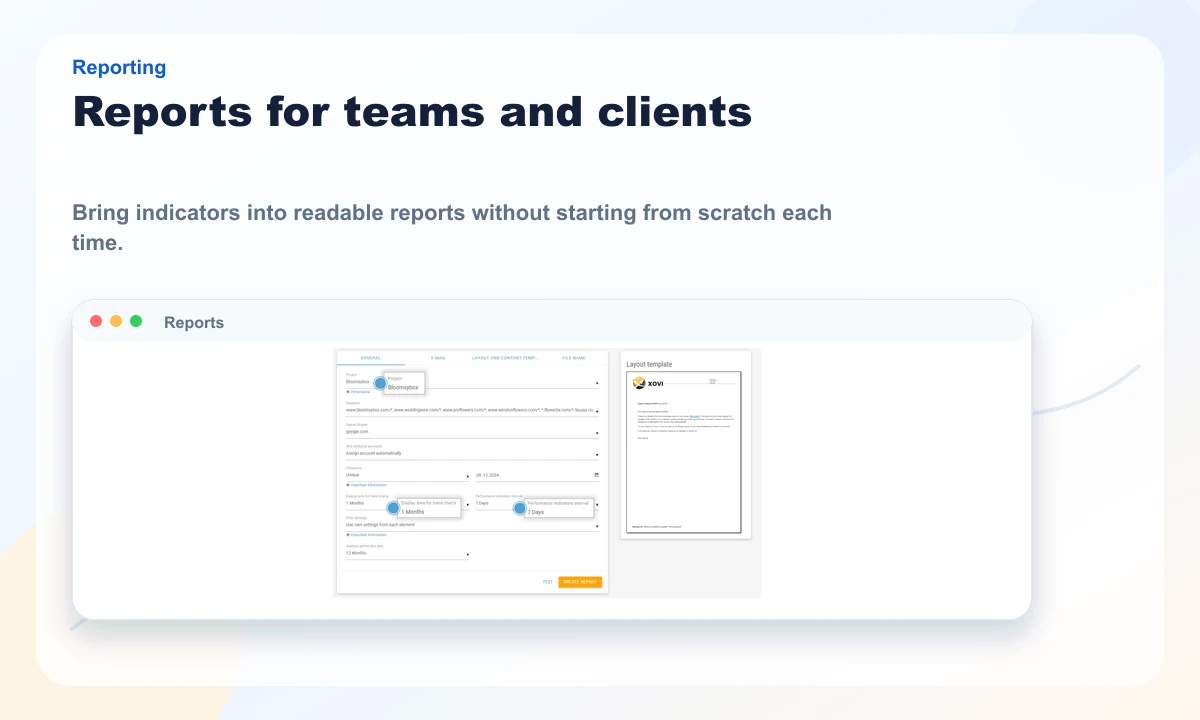The height and width of the screenshot is (720, 1200).
Task: Open the E-Mail tab
Action: [438, 357]
